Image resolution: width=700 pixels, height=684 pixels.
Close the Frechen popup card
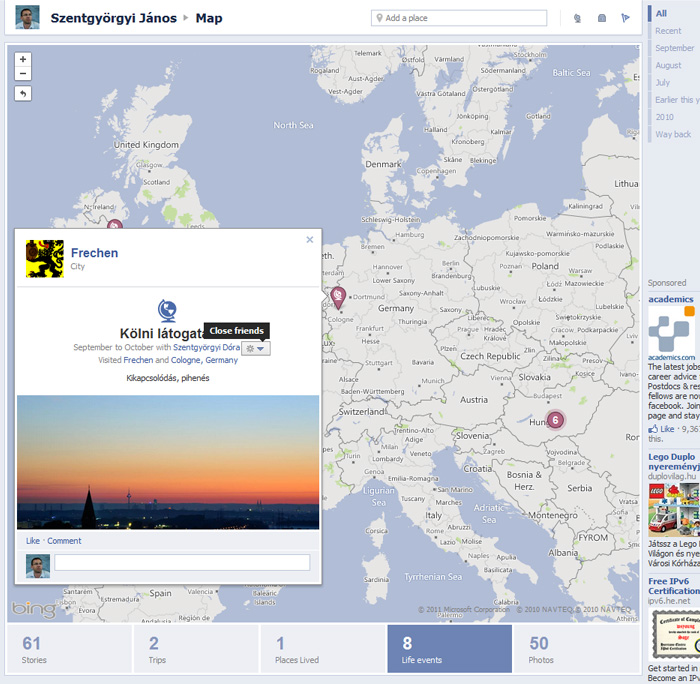(310, 240)
